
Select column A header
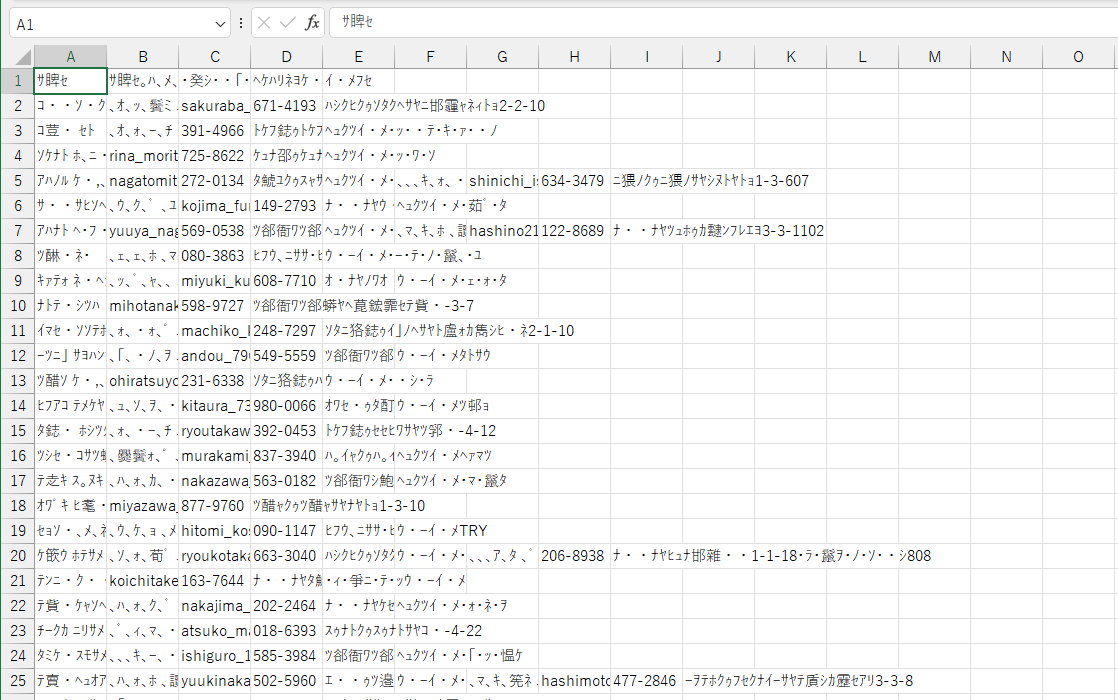click(x=70, y=57)
